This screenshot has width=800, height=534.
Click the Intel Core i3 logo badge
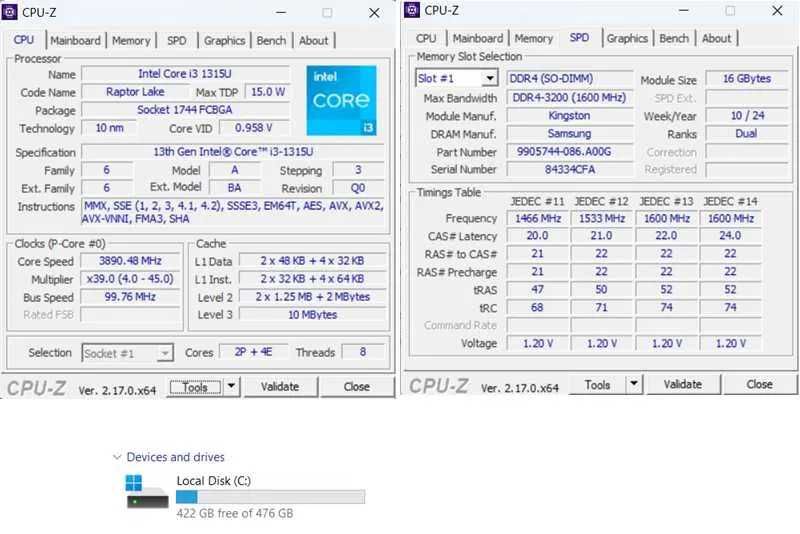coord(341,100)
